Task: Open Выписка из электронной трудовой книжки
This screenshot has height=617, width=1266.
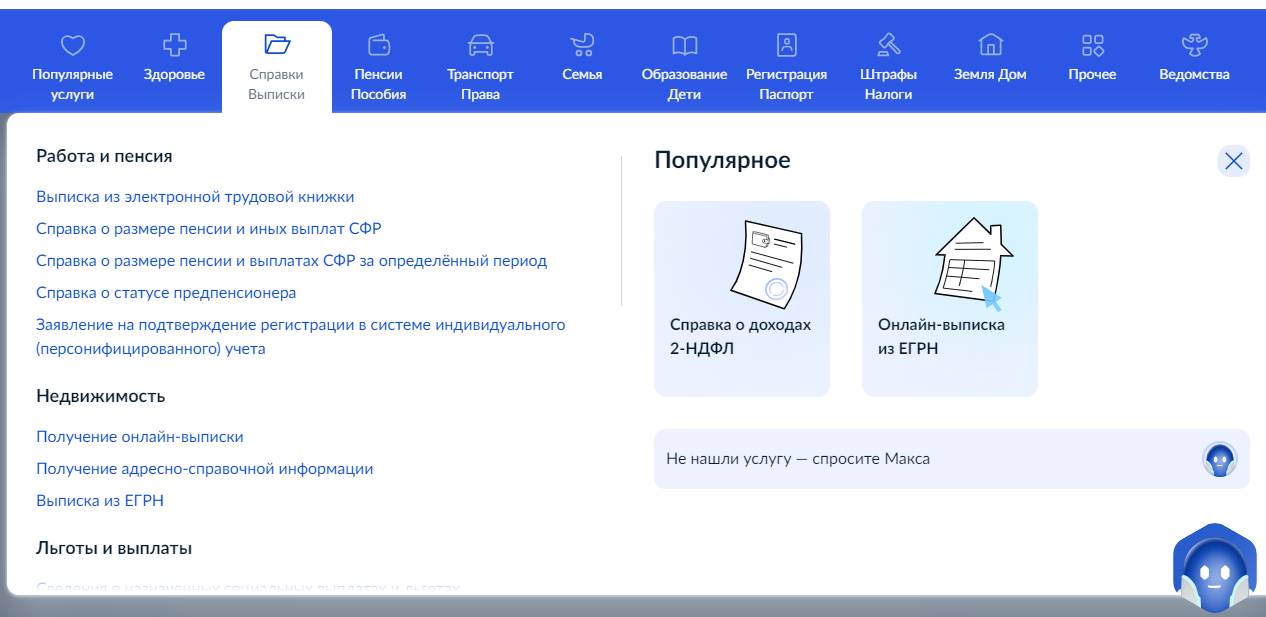Action: tap(195, 197)
